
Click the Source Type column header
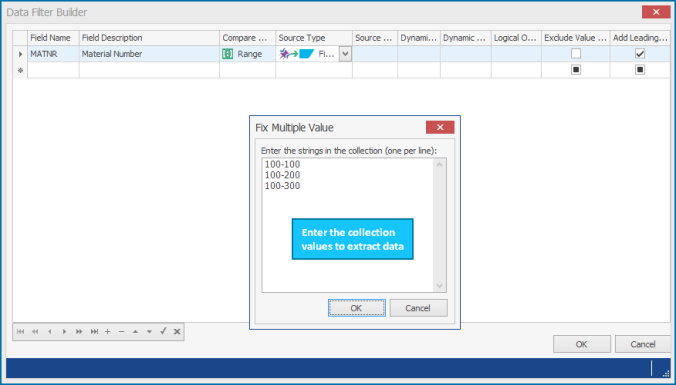click(x=314, y=38)
